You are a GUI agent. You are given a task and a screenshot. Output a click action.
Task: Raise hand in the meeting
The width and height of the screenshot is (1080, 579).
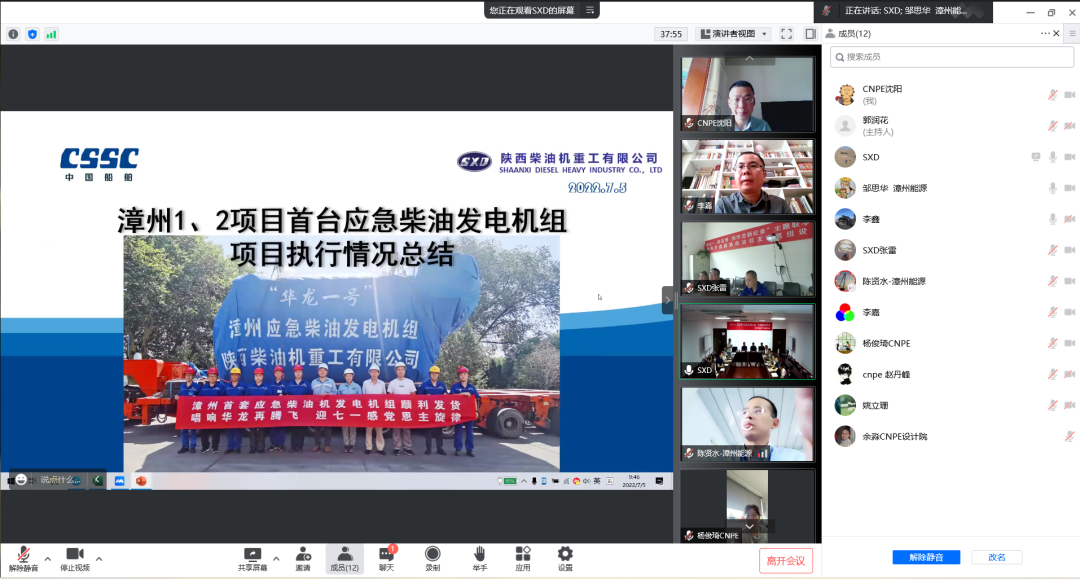pos(479,559)
